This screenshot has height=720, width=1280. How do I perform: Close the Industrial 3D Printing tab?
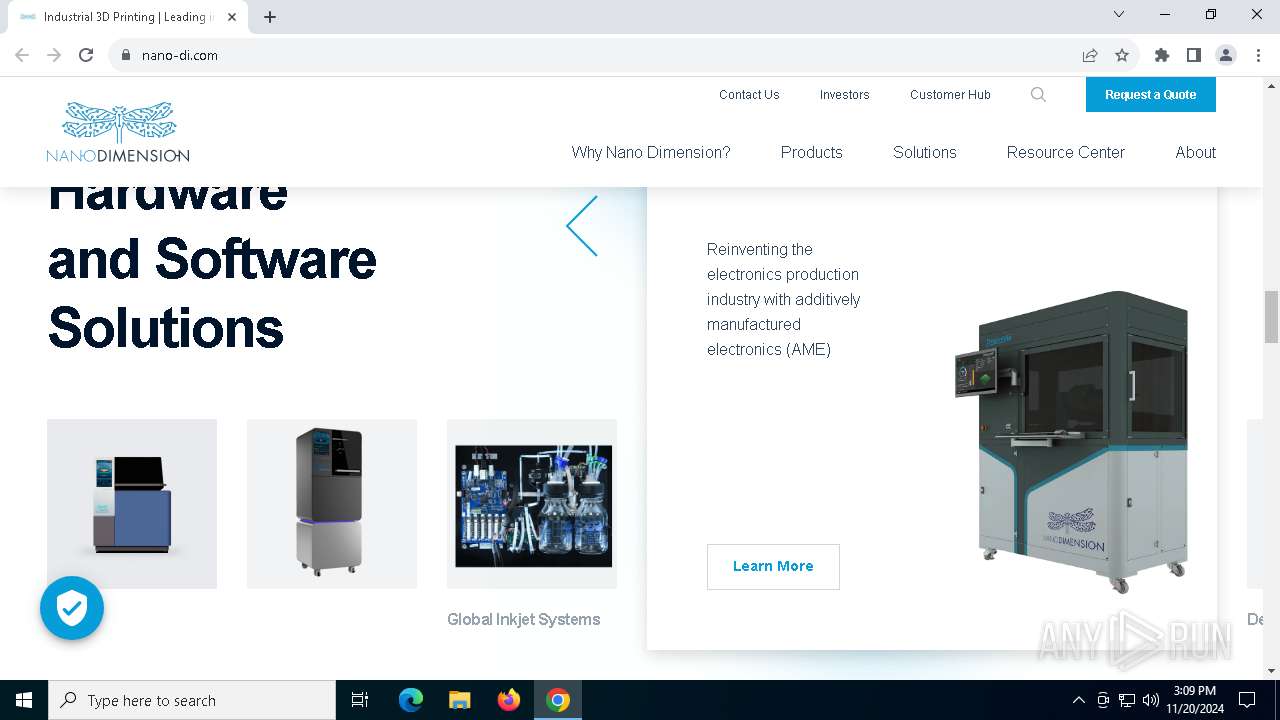click(x=234, y=17)
